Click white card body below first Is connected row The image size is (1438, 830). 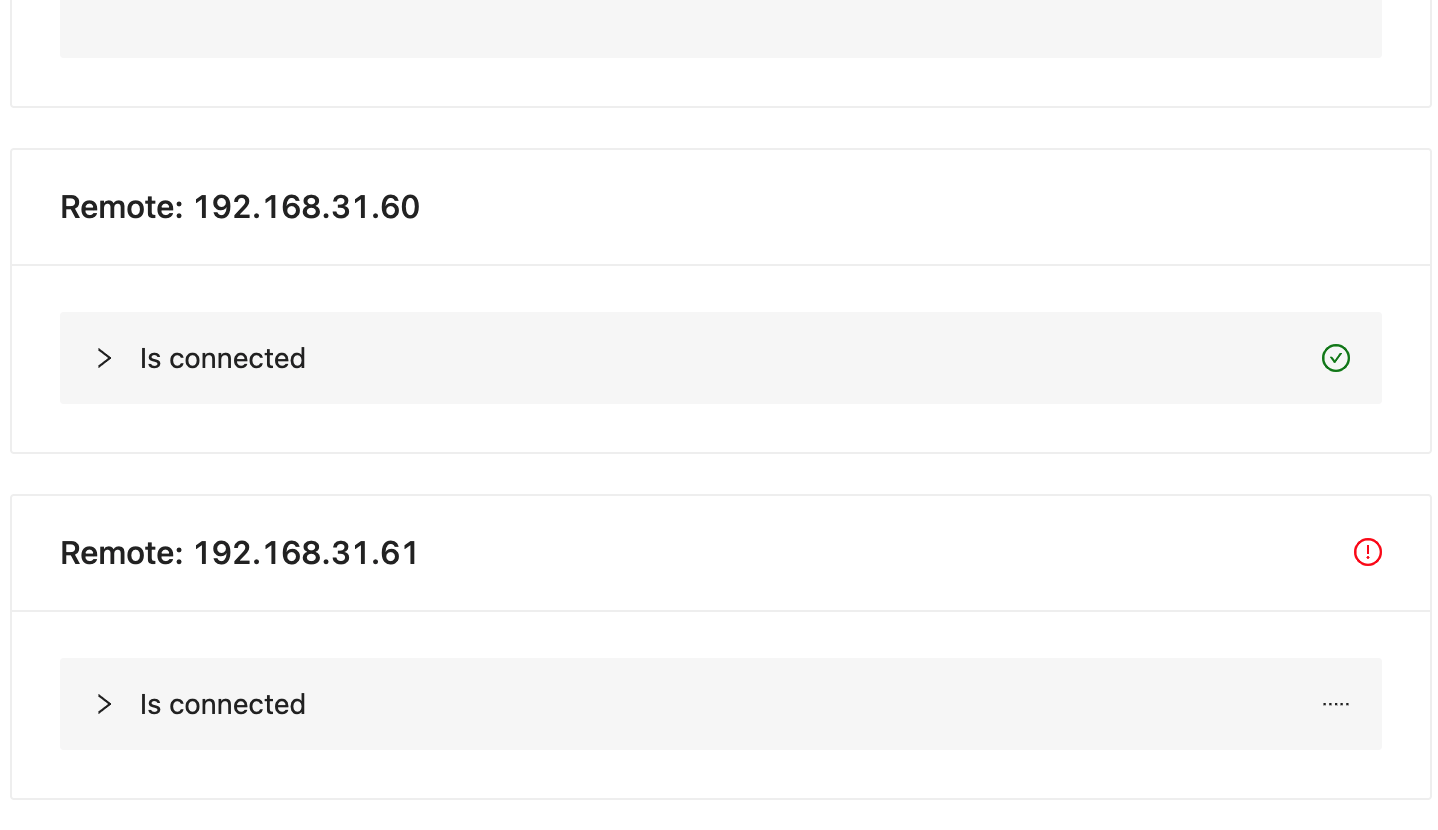pos(720,428)
